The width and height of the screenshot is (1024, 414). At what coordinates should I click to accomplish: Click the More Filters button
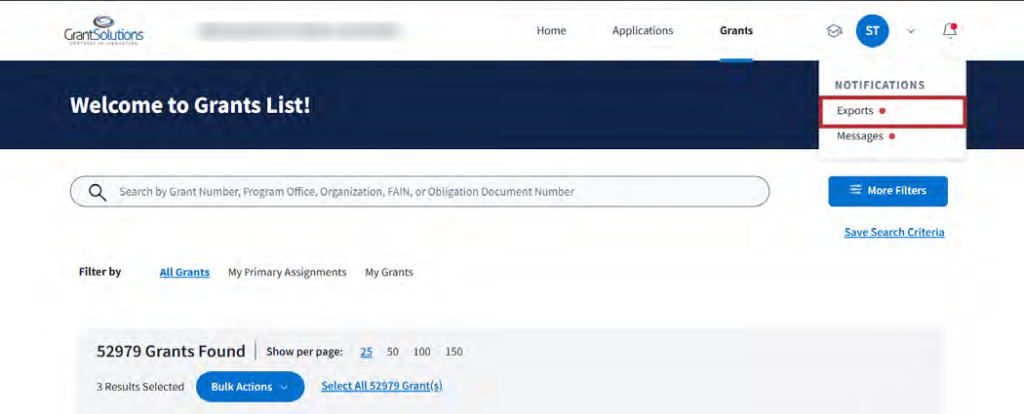[887, 191]
